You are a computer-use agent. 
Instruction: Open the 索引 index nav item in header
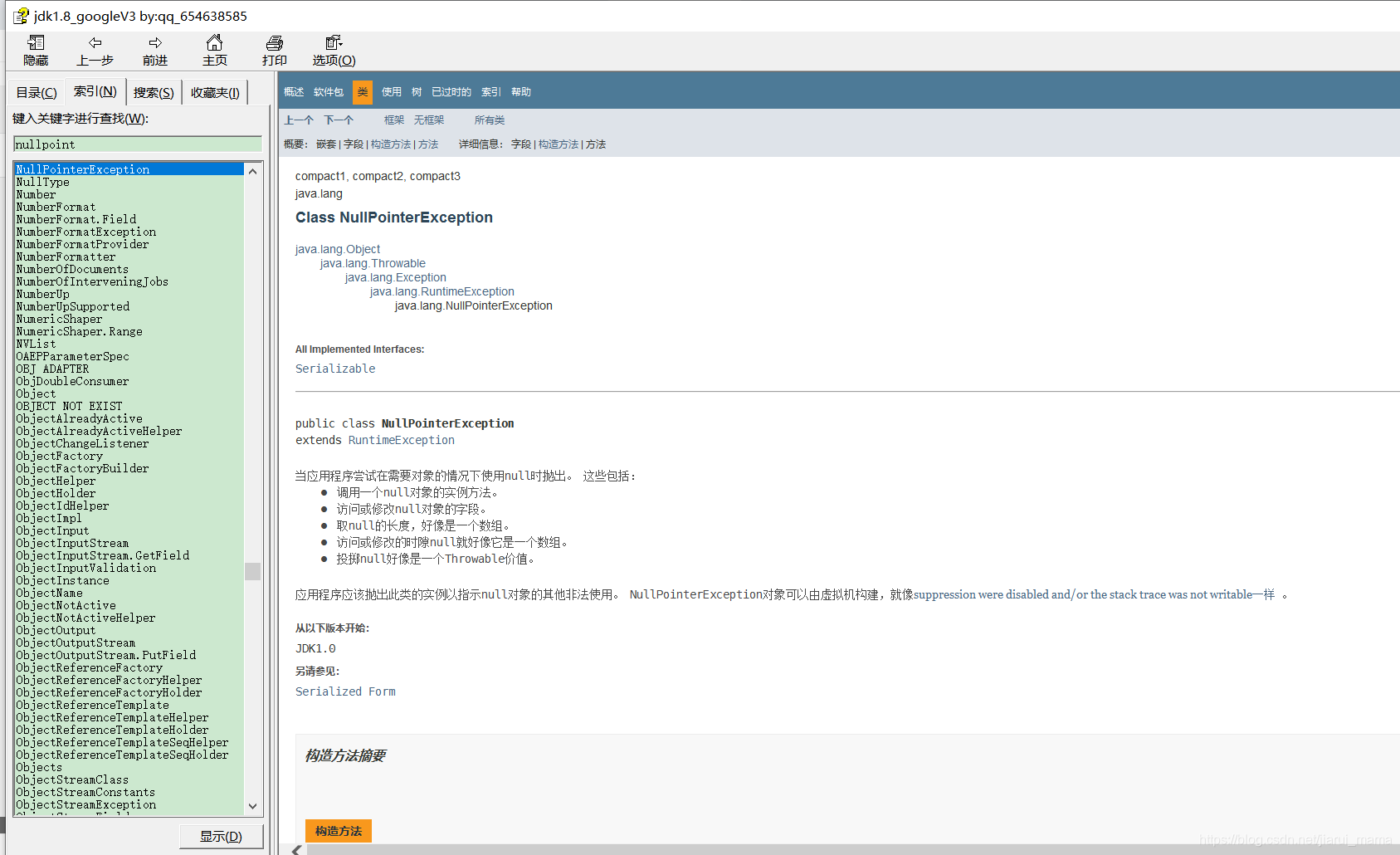(x=491, y=92)
